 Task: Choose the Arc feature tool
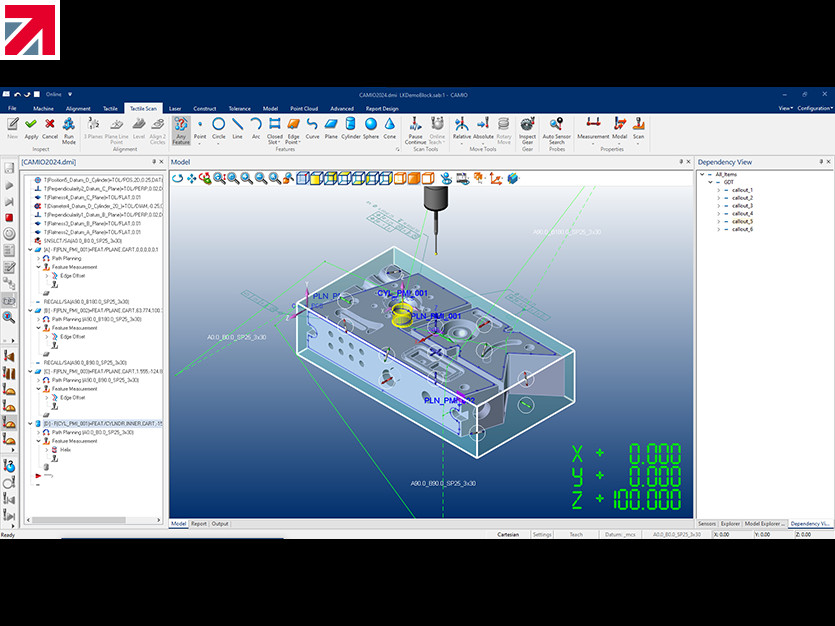point(256,128)
